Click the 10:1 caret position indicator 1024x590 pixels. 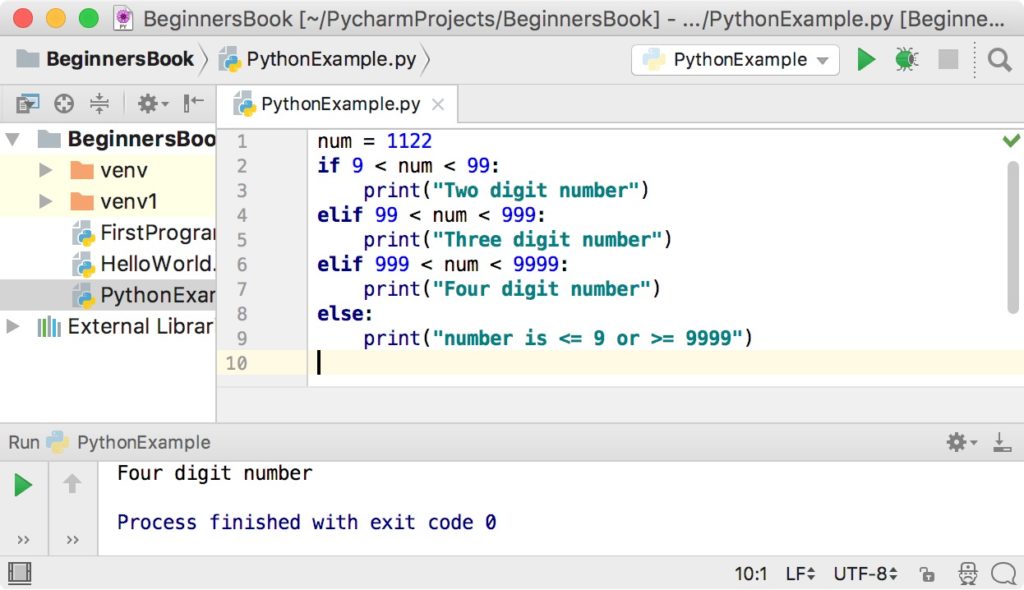tap(750, 573)
